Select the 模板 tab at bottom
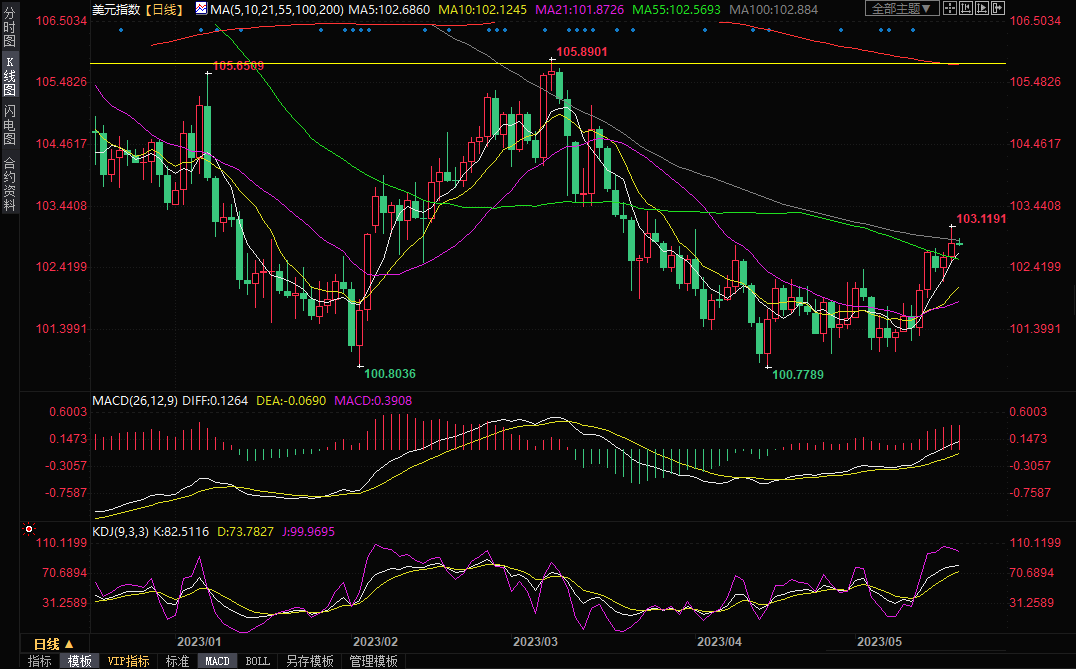Image resolution: width=1076 pixels, height=669 pixels. [79, 661]
